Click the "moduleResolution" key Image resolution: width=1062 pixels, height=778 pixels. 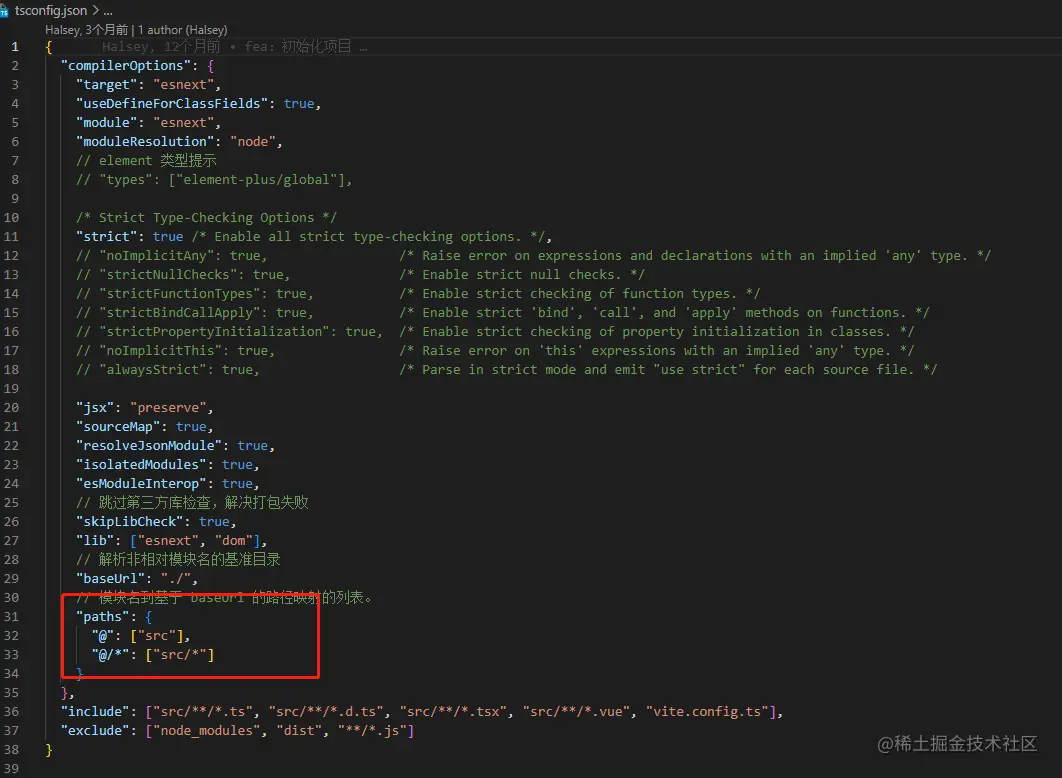click(x=145, y=142)
